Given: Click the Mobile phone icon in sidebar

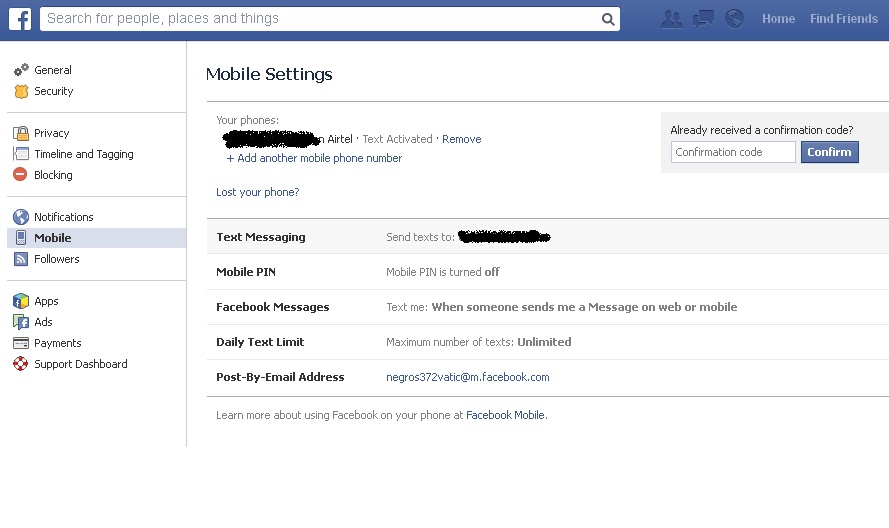Looking at the screenshot, I should pyautogui.click(x=21, y=238).
